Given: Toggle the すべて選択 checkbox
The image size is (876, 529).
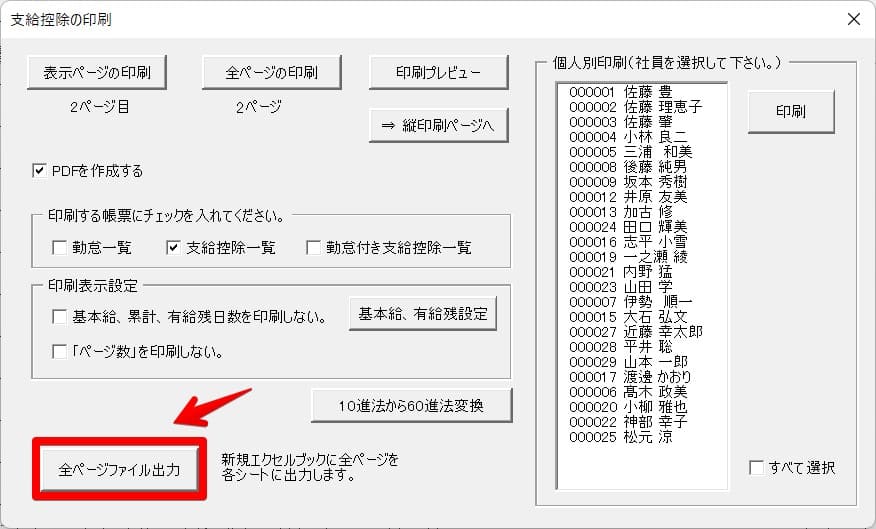Looking at the screenshot, I should tap(757, 467).
